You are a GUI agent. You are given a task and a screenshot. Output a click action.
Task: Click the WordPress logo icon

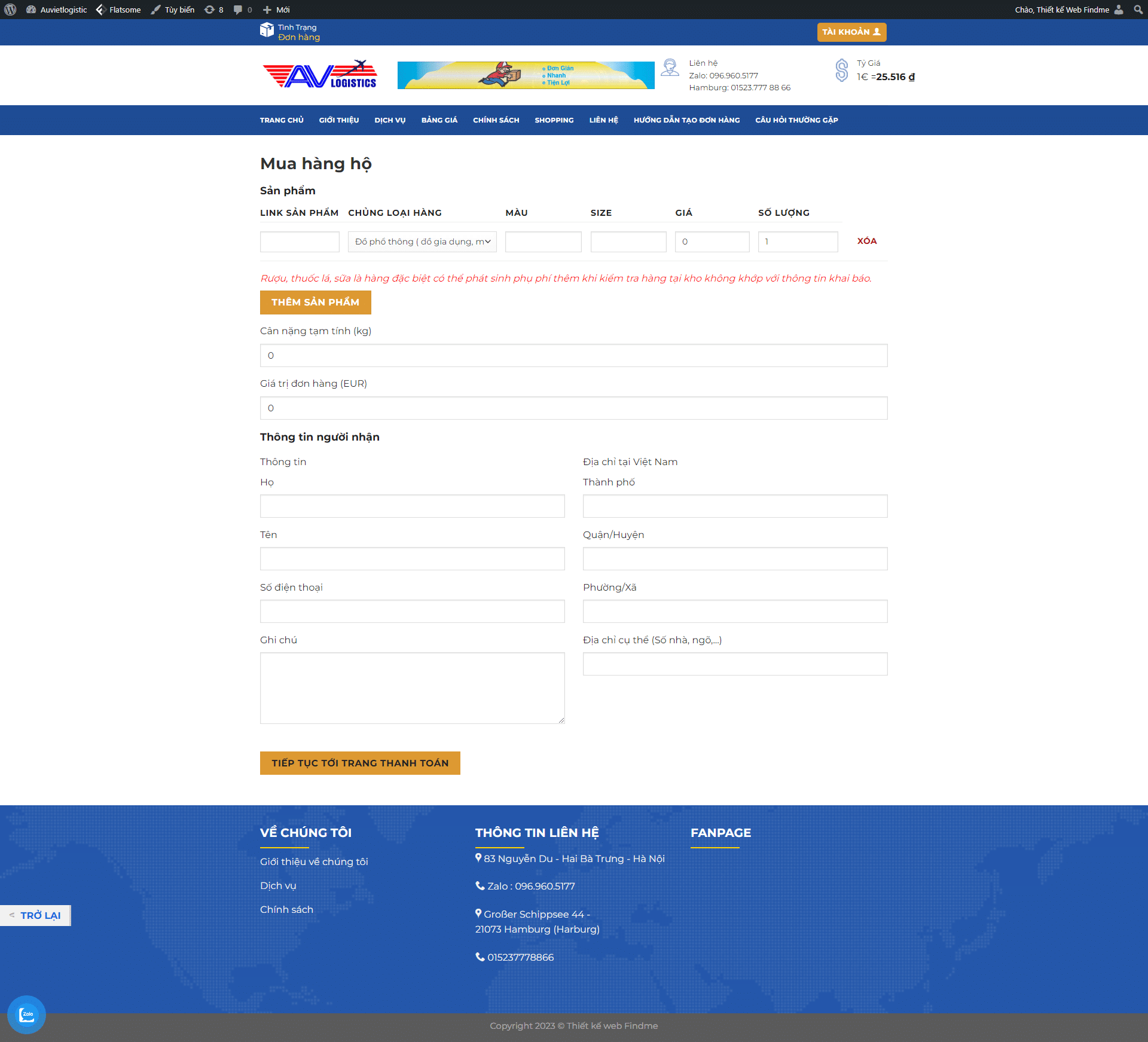pyautogui.click(x=10, y=10)
